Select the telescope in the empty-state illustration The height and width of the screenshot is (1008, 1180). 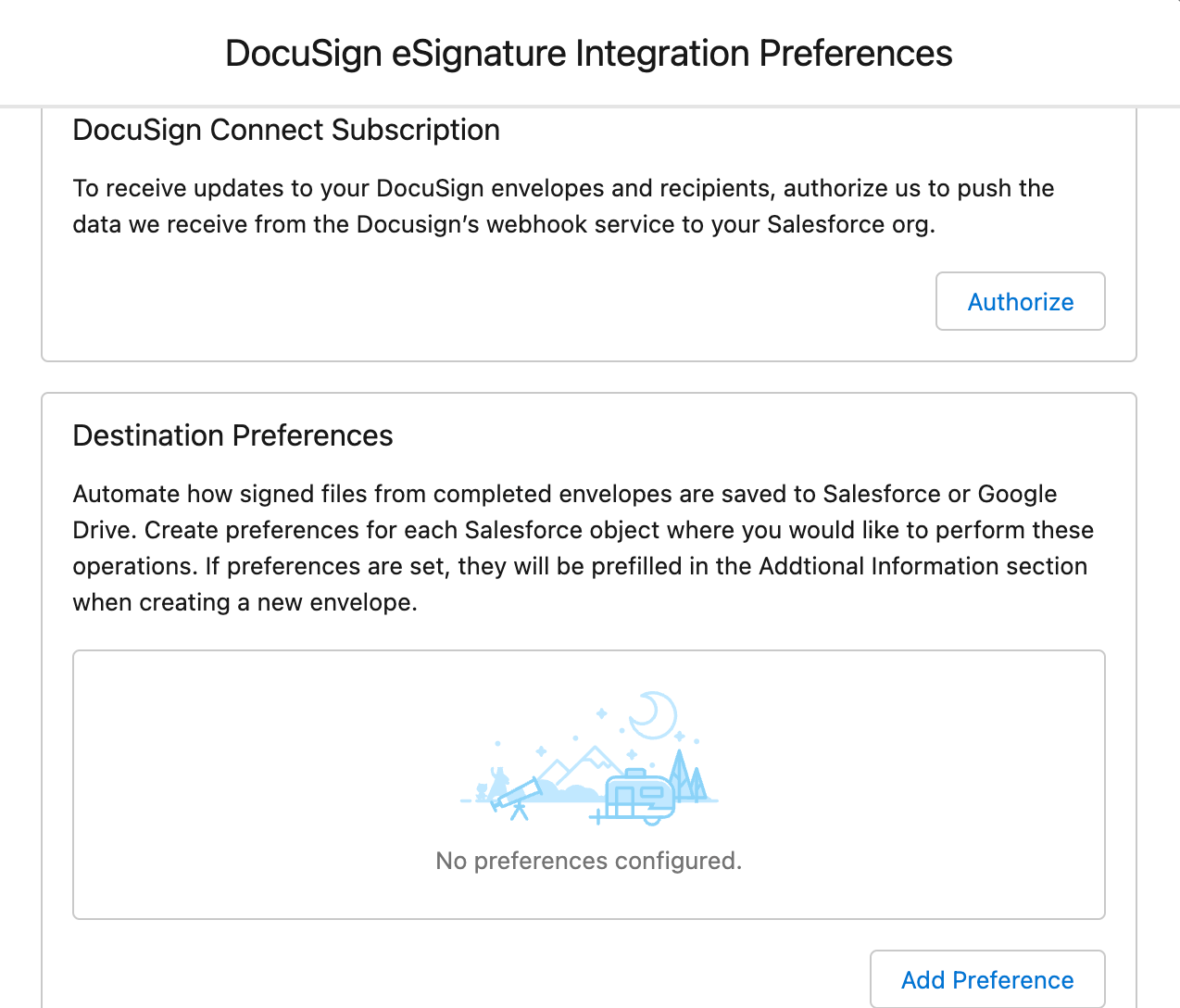tap(518, 797)
